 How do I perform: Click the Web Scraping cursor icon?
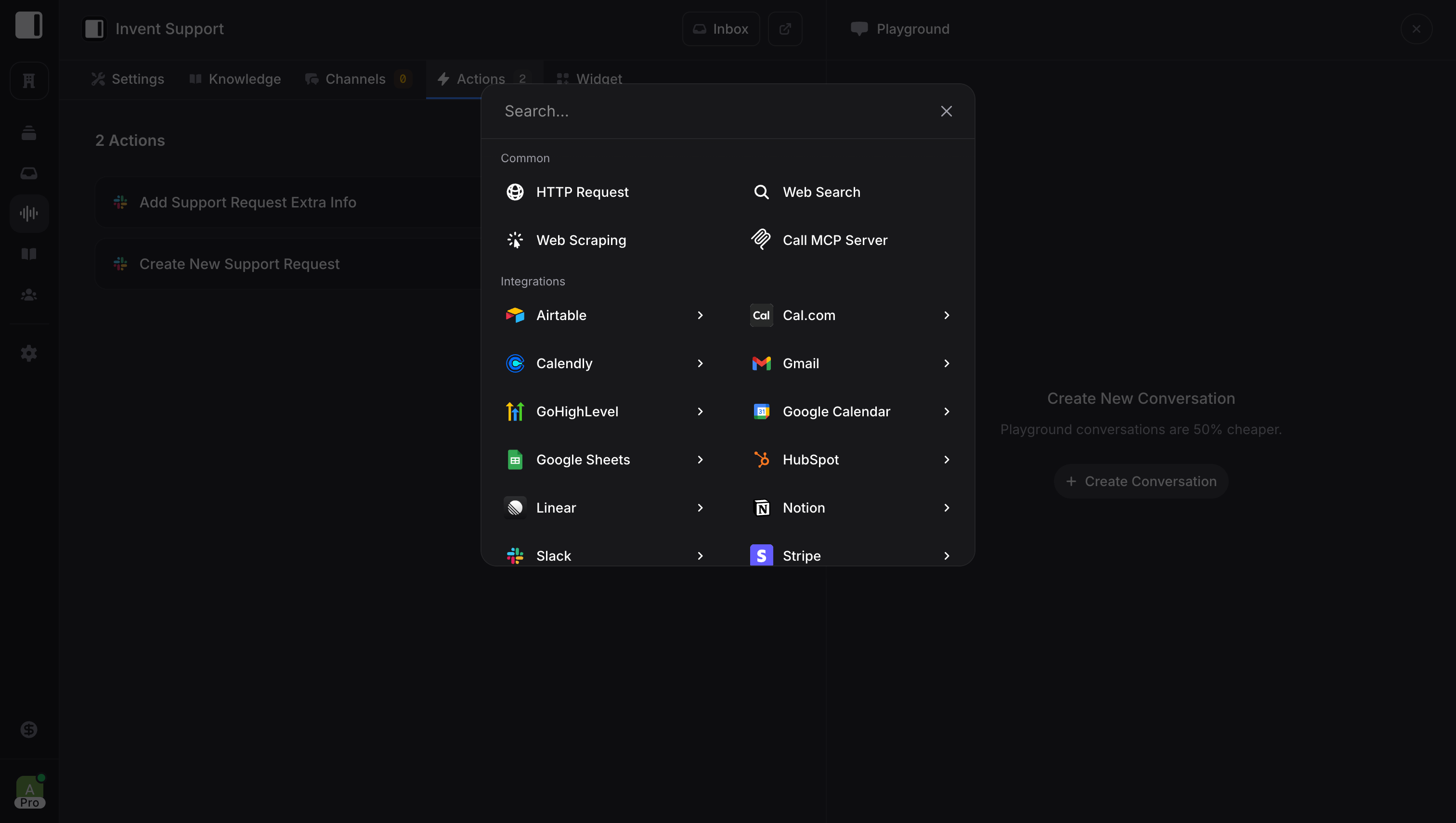[515, 240]
